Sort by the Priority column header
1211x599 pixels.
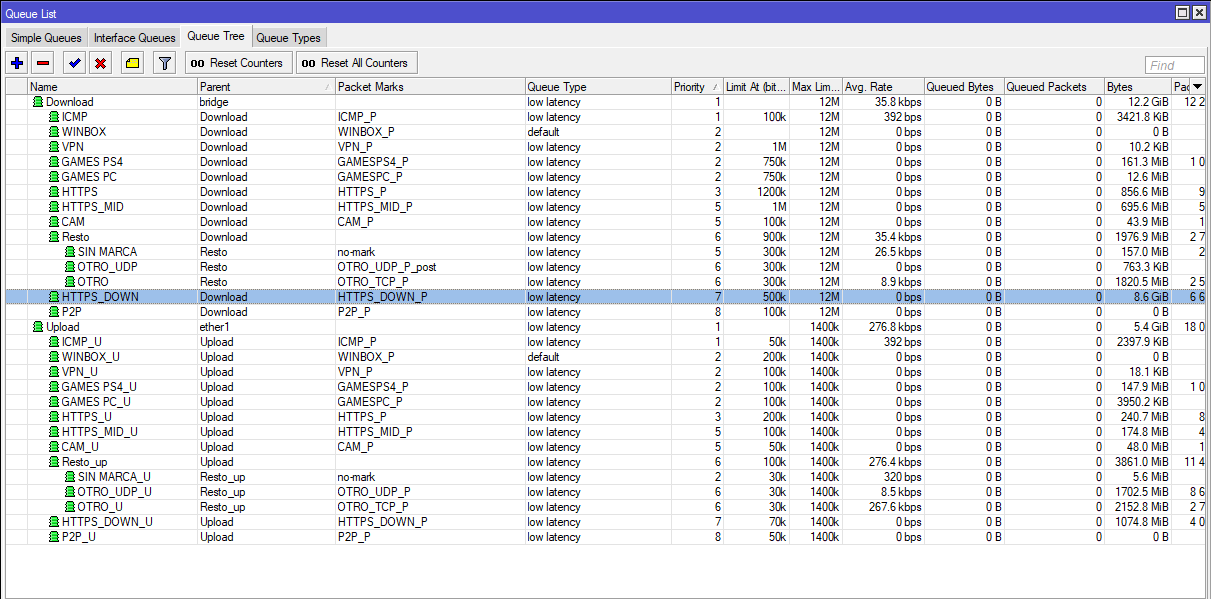697,87
